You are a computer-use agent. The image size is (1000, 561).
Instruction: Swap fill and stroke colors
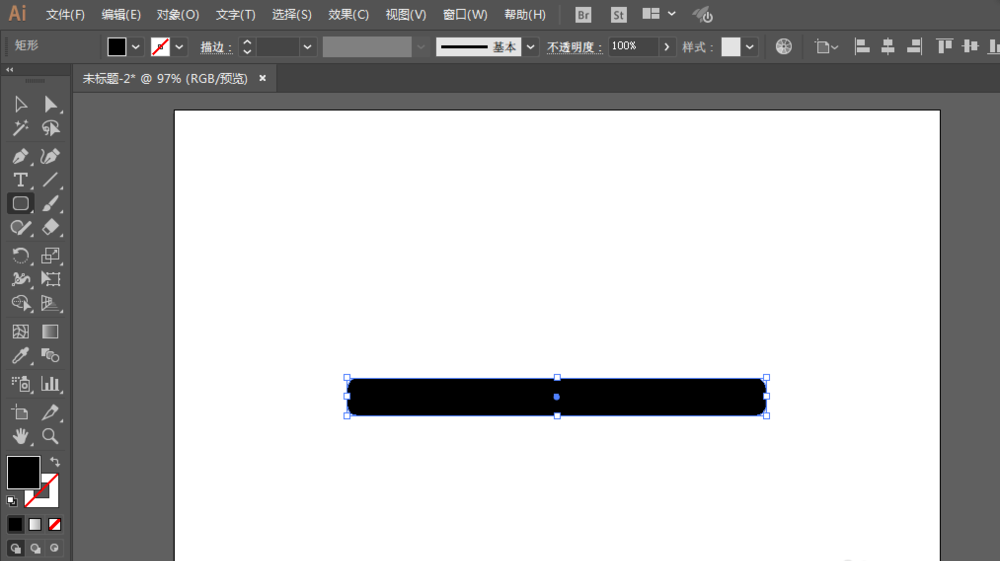click(55, 462)
